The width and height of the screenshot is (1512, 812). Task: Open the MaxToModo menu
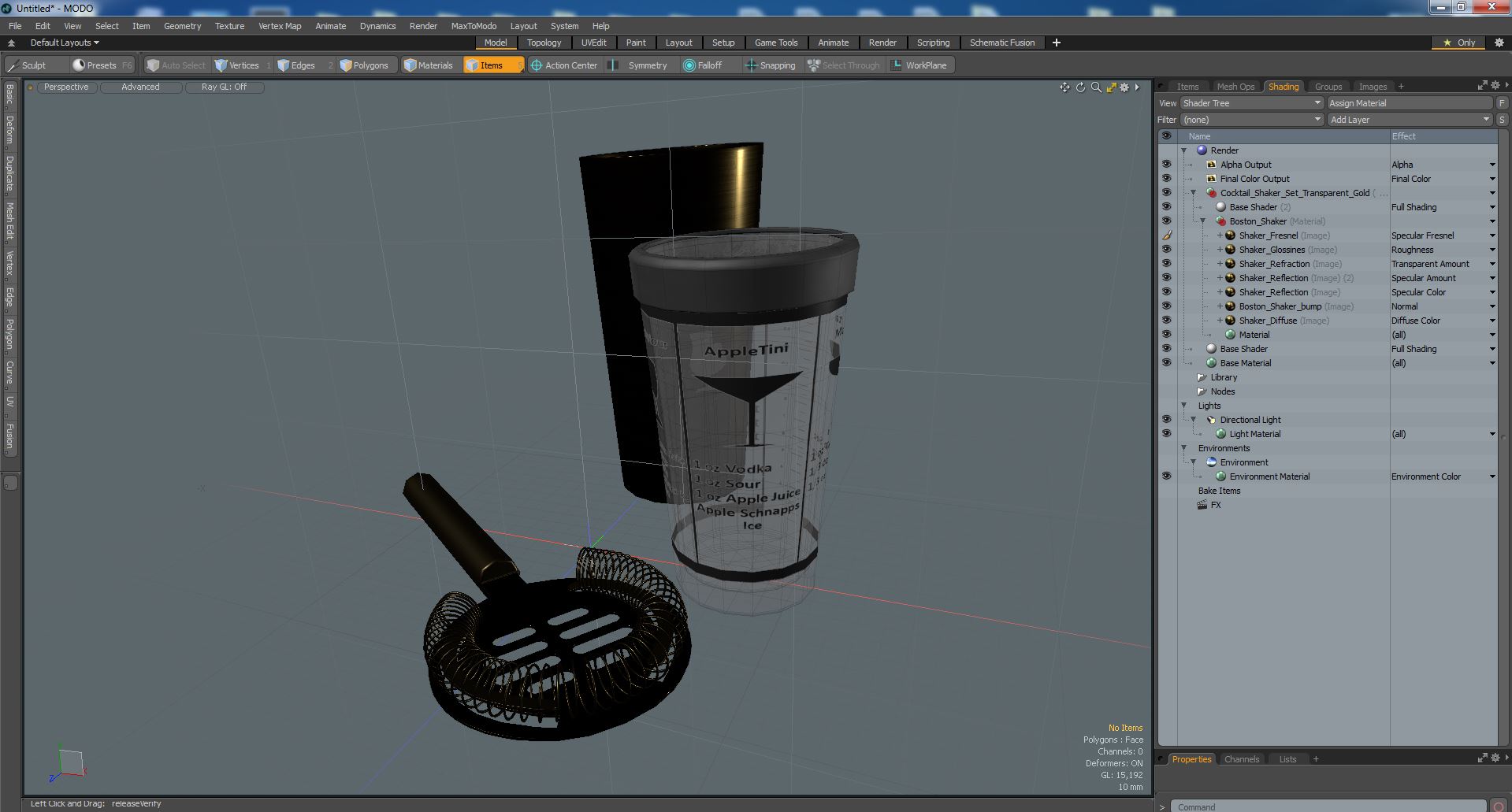(x=474, y=26)
